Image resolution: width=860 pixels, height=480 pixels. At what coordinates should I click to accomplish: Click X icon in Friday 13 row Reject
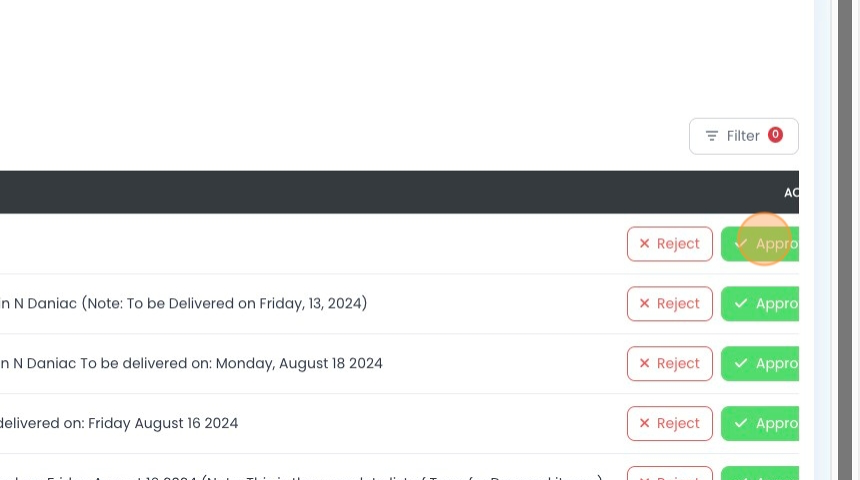click(644, 303)
